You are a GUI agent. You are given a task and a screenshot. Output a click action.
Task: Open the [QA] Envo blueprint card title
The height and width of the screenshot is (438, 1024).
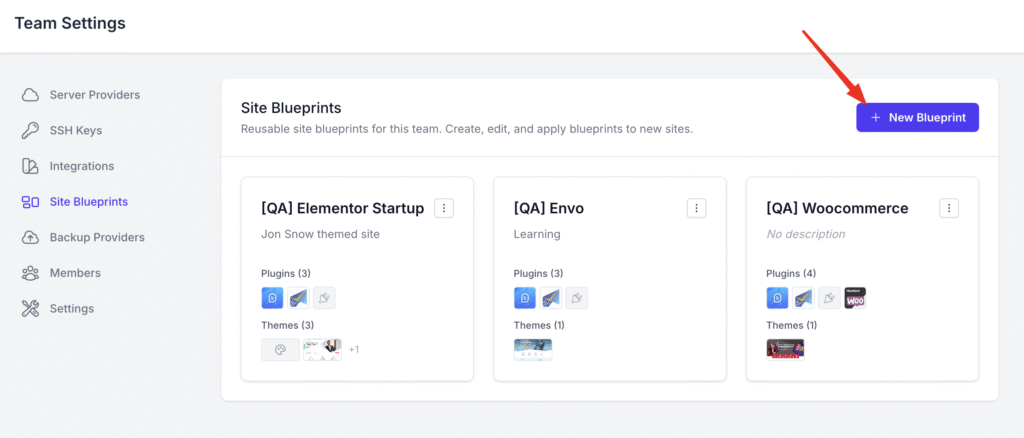pos(549,208)
